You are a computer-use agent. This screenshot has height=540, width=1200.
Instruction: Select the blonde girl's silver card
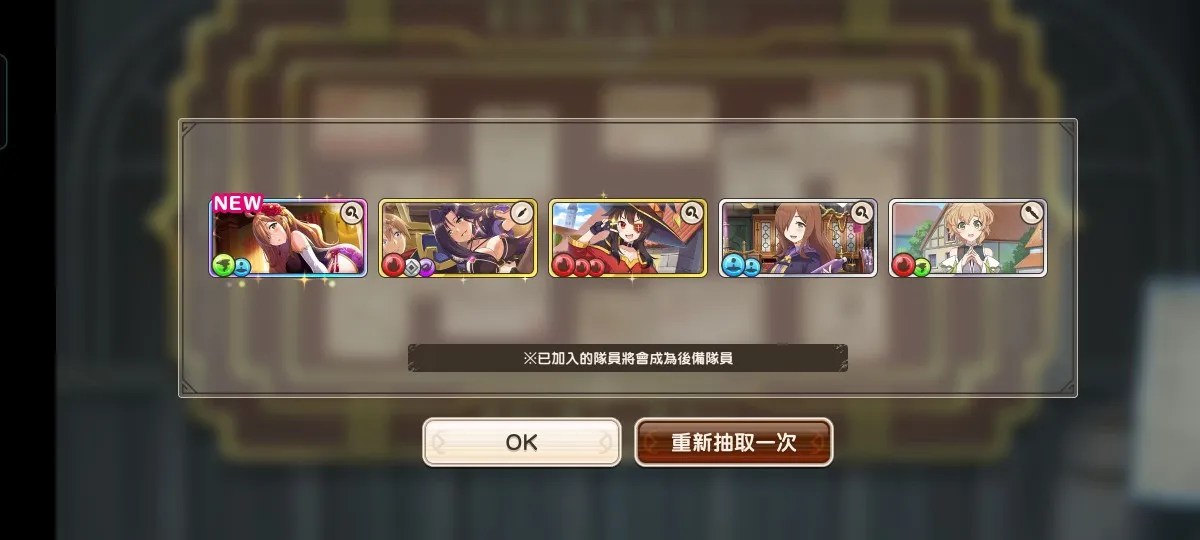click(x=968, y=238)
